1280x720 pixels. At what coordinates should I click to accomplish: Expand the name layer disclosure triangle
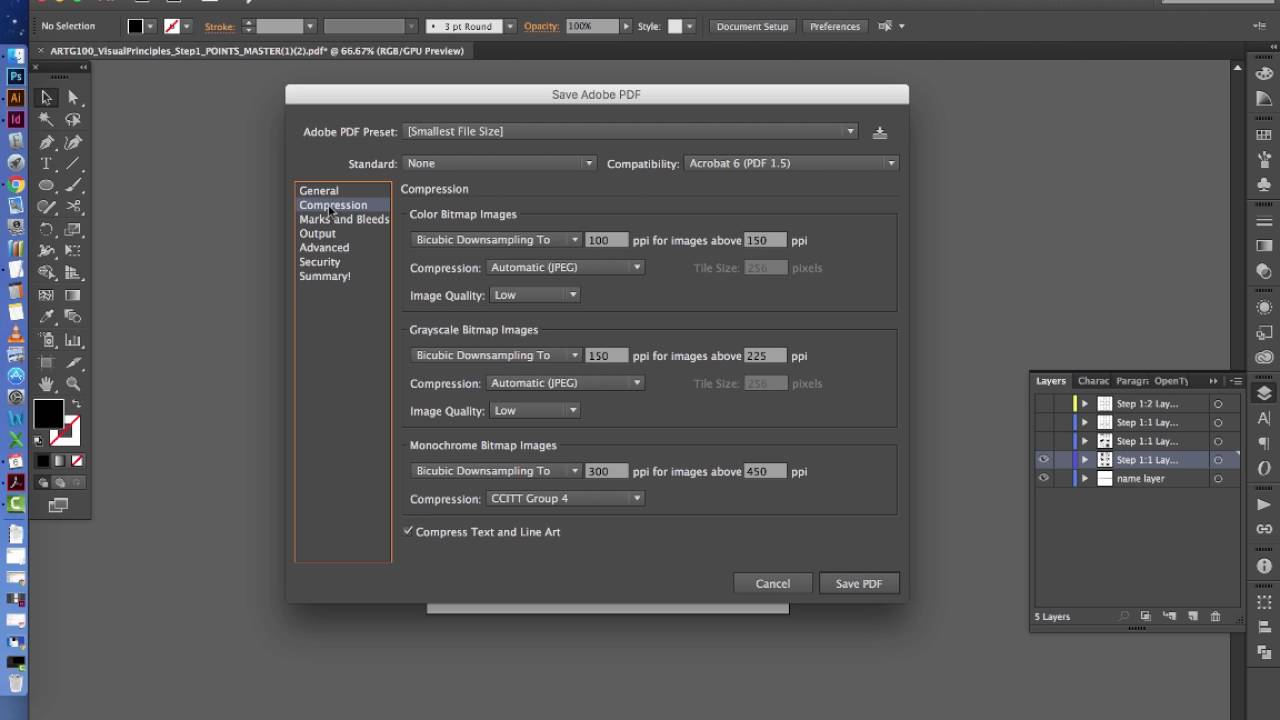tap(1085, 479)
